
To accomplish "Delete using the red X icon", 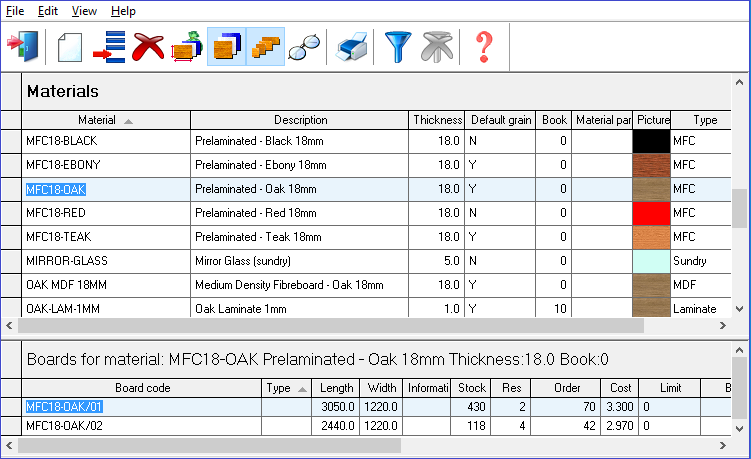I will click(x=148, y=47).
